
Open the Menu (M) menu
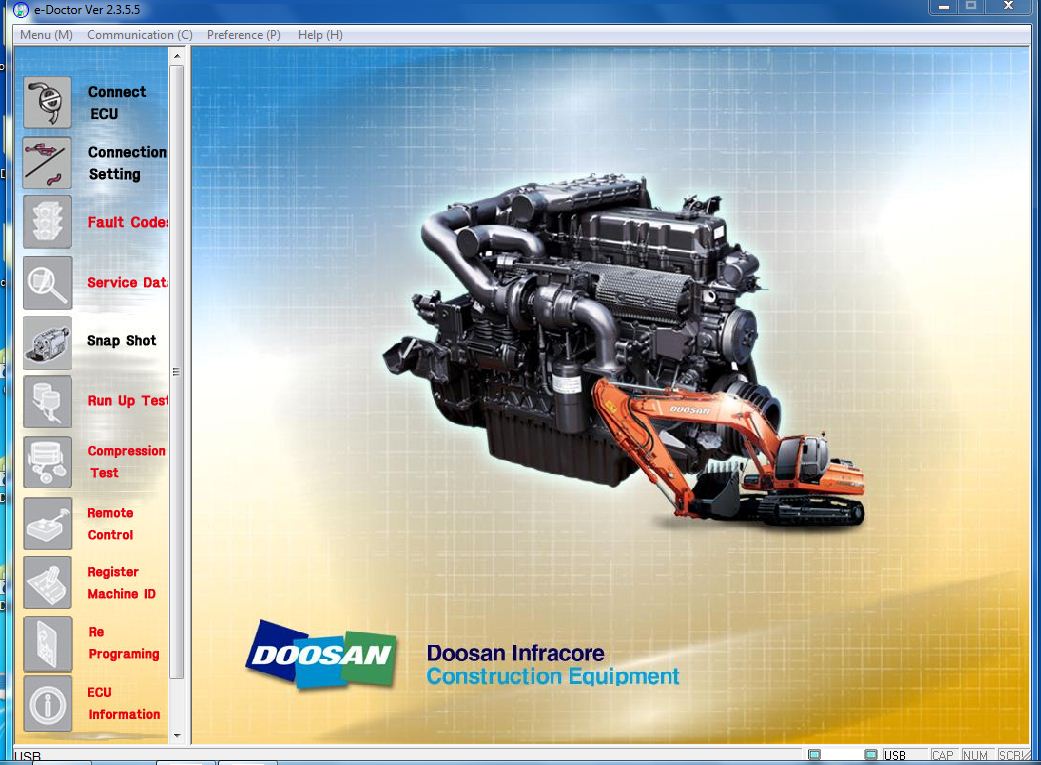pyautogui.click(x=46, y=35)
